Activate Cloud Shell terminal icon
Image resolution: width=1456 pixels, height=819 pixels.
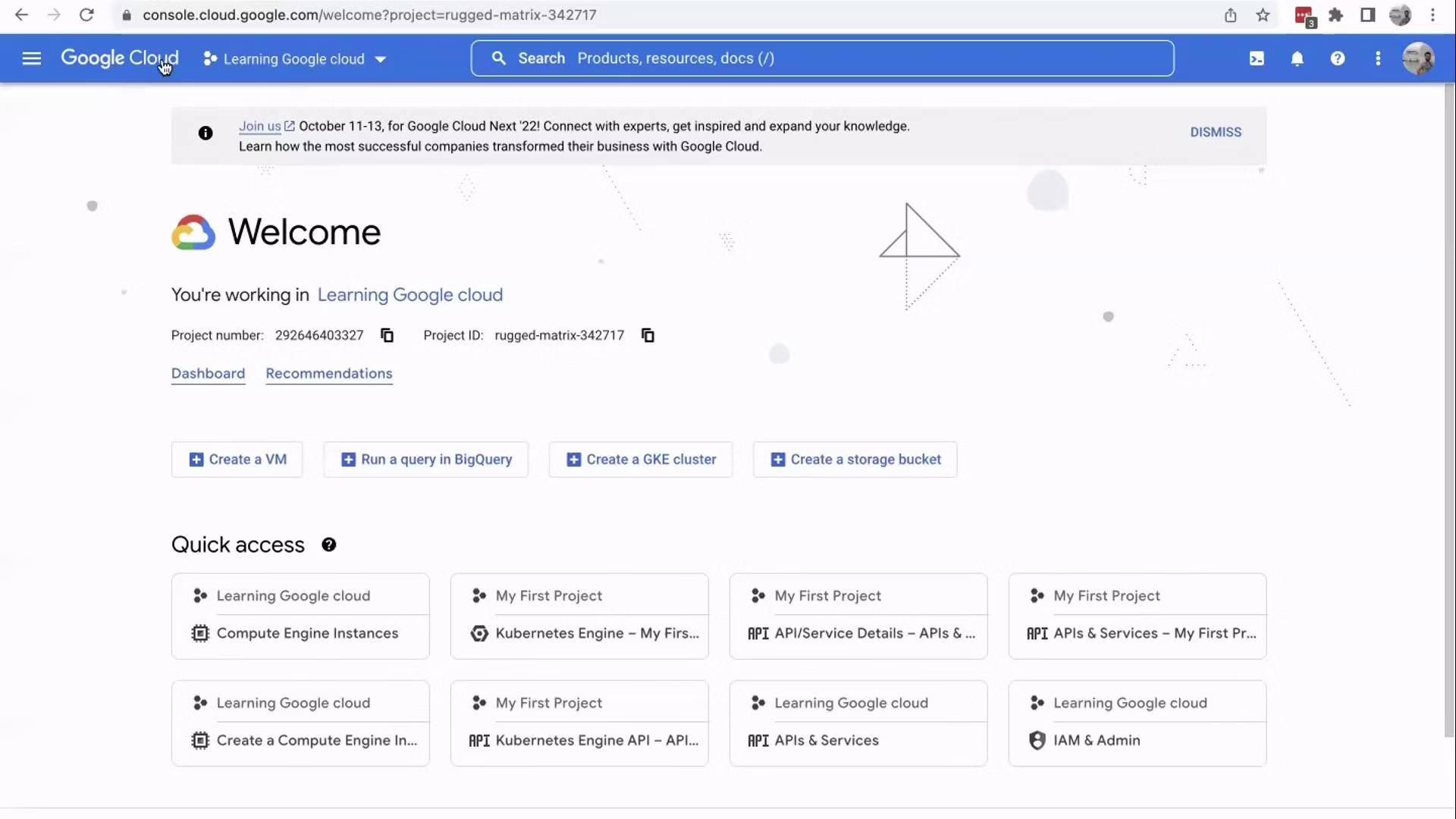pyautogui.click(x=1257, y=58)
